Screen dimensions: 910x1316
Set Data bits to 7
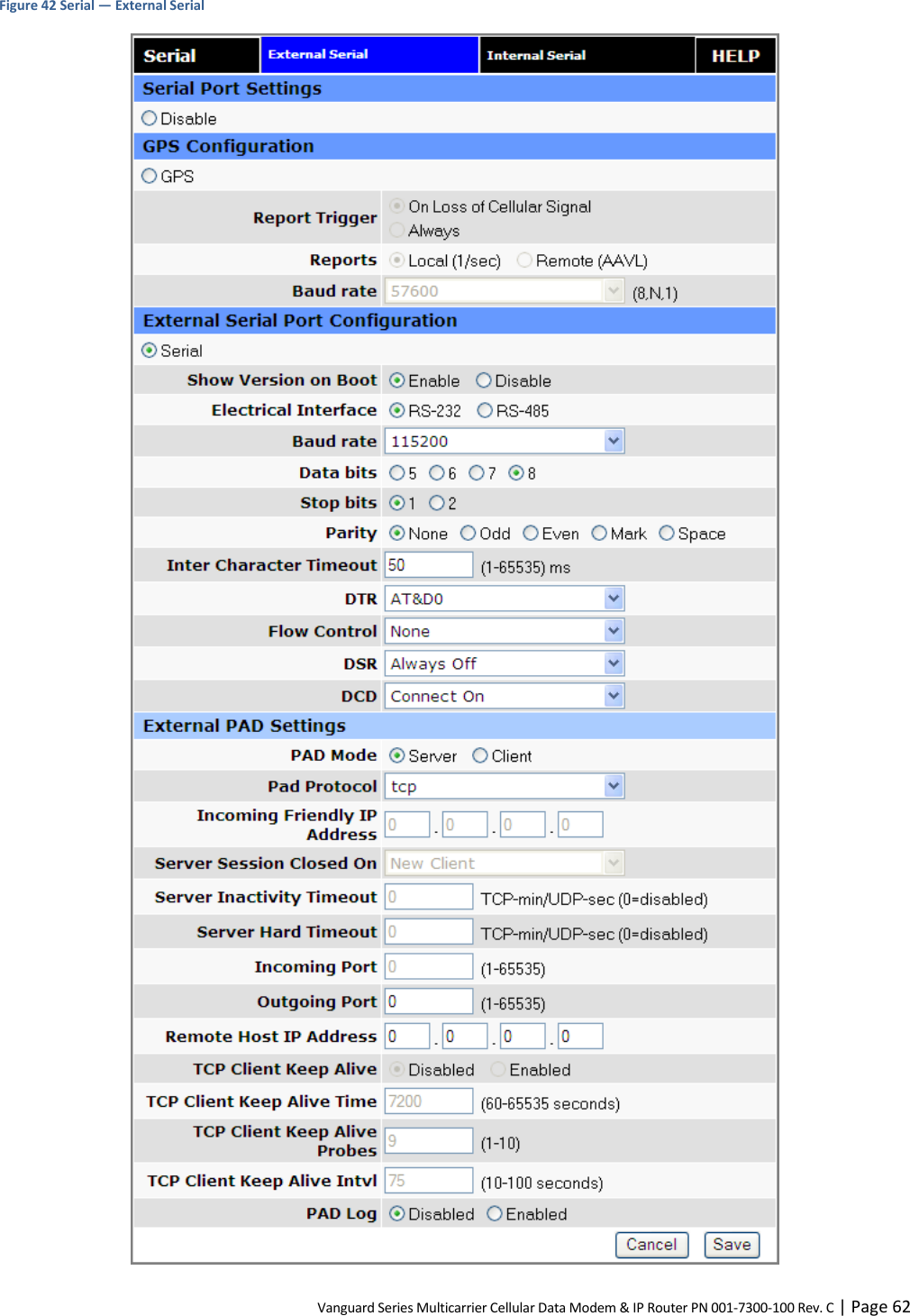477,472
